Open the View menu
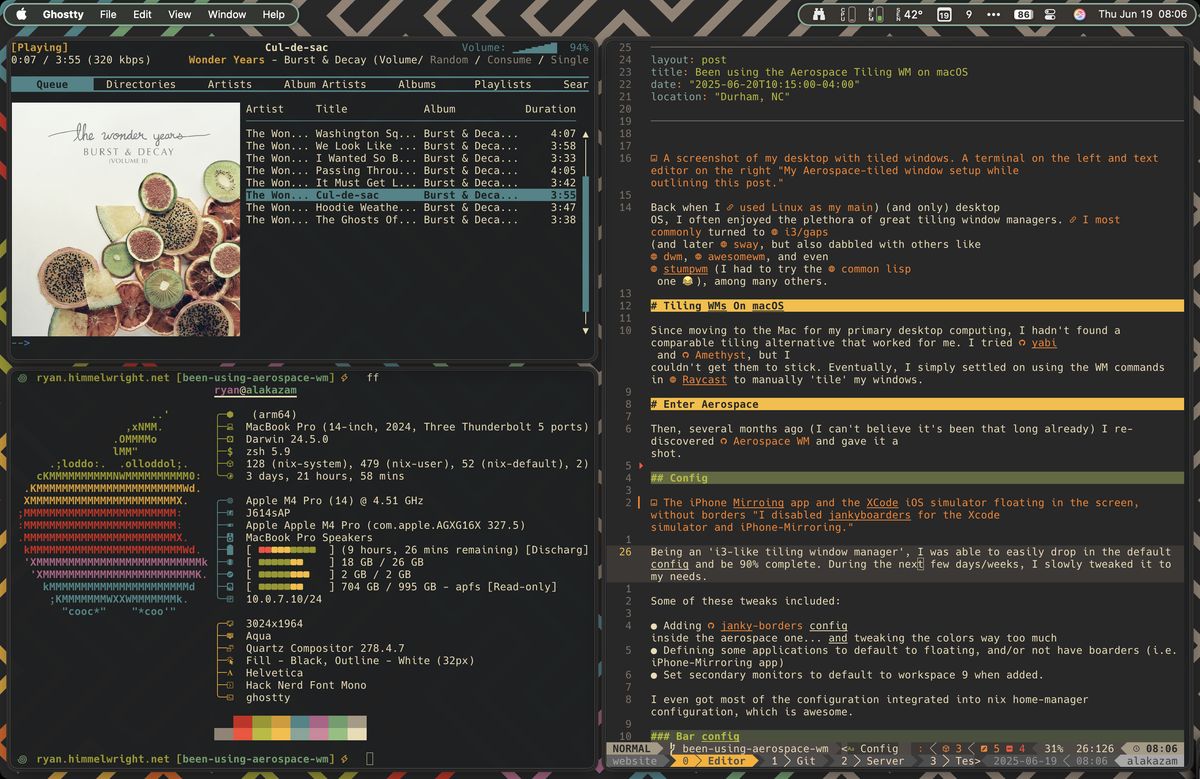 [x=180, y=15]
